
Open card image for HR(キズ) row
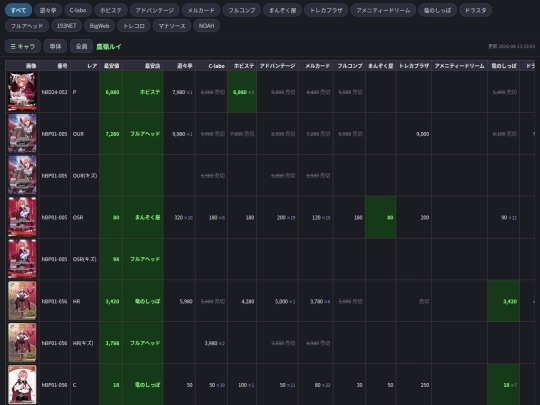pyautogui.click(x=22, y=342)
